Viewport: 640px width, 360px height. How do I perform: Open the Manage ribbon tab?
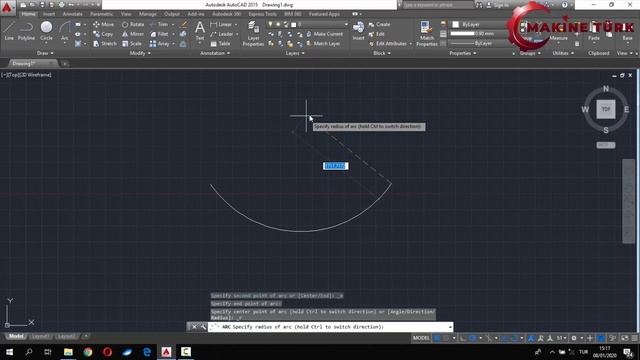point(148,14)
